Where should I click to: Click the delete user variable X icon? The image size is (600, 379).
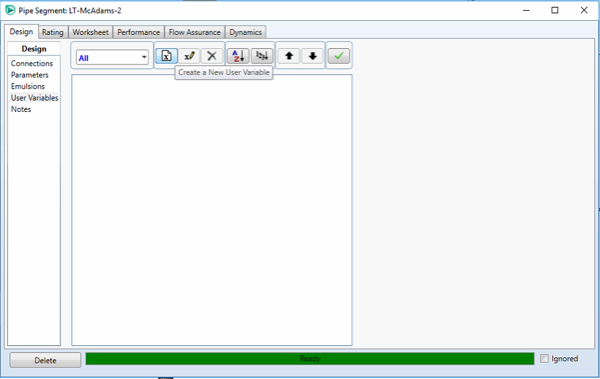tap(212, 56)
